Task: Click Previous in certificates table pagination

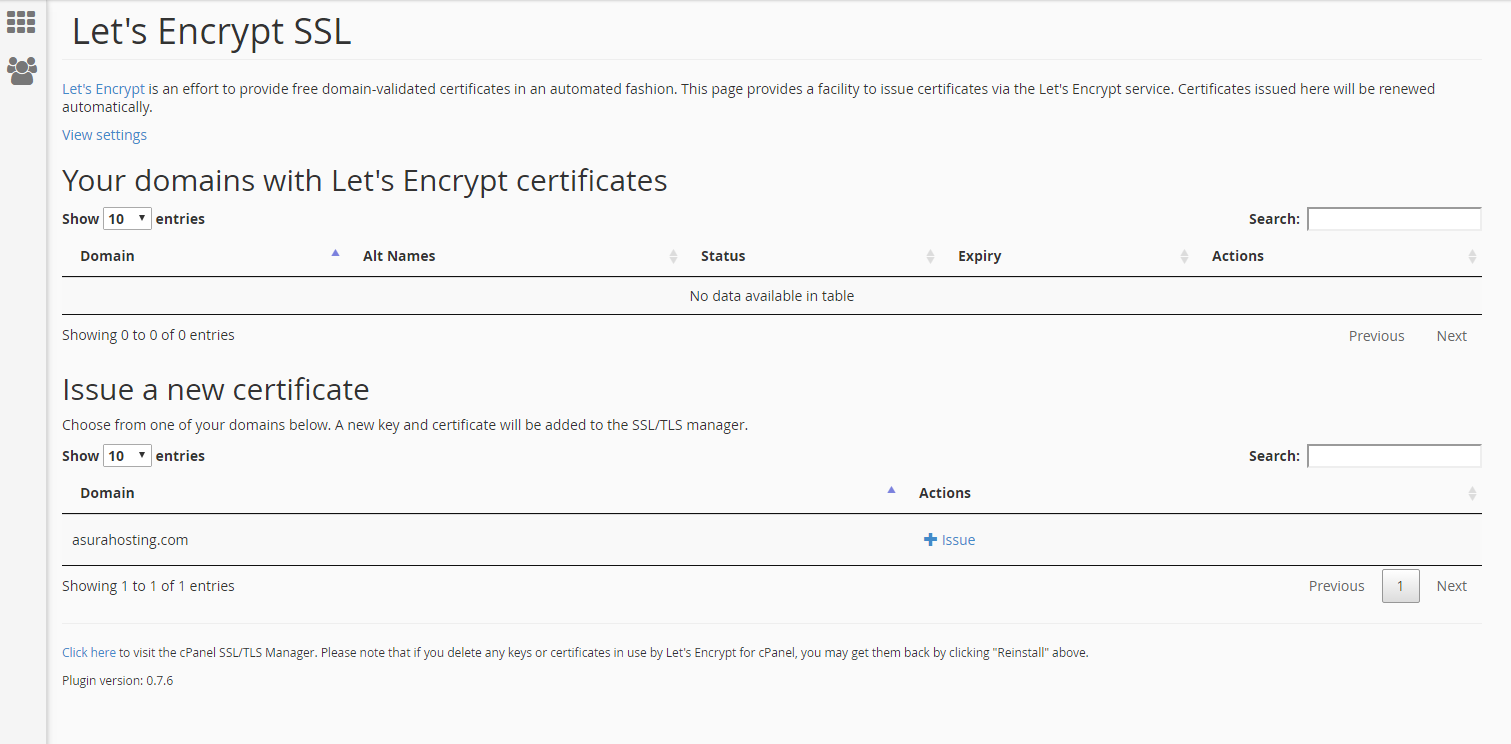Action: 1376,336
